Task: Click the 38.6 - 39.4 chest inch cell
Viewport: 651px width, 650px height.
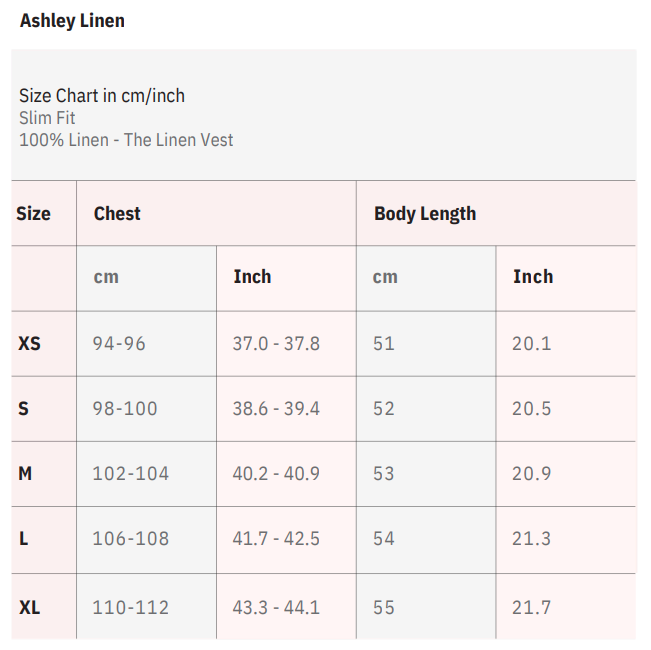Action: click(276, 409)
